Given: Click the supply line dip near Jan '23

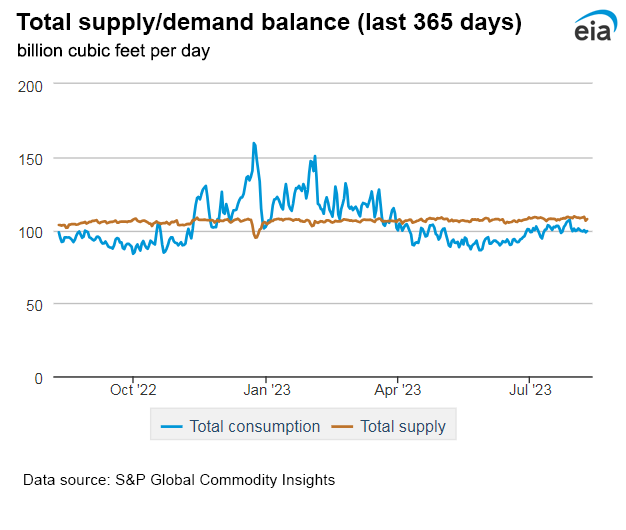Looking at the screenshot, I should click(256, 237).
